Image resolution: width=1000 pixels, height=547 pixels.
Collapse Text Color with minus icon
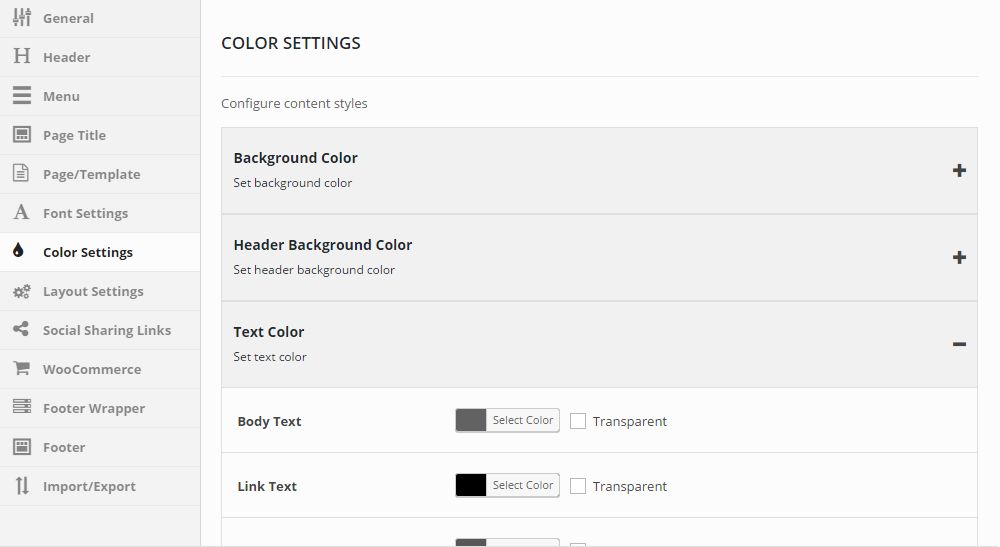pos(959,344)
